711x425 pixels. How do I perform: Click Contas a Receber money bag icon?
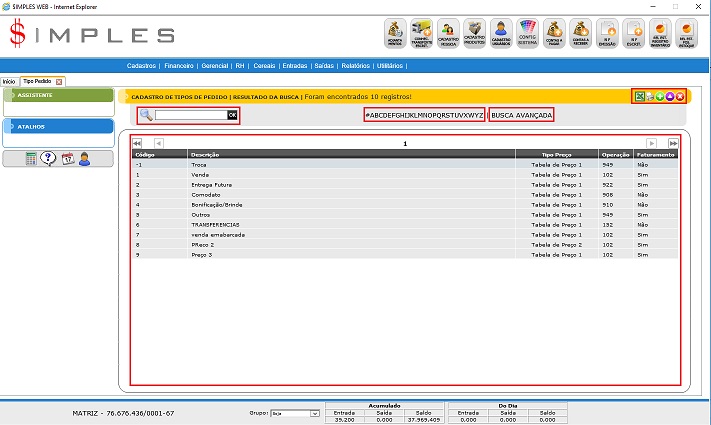(580, 34)
